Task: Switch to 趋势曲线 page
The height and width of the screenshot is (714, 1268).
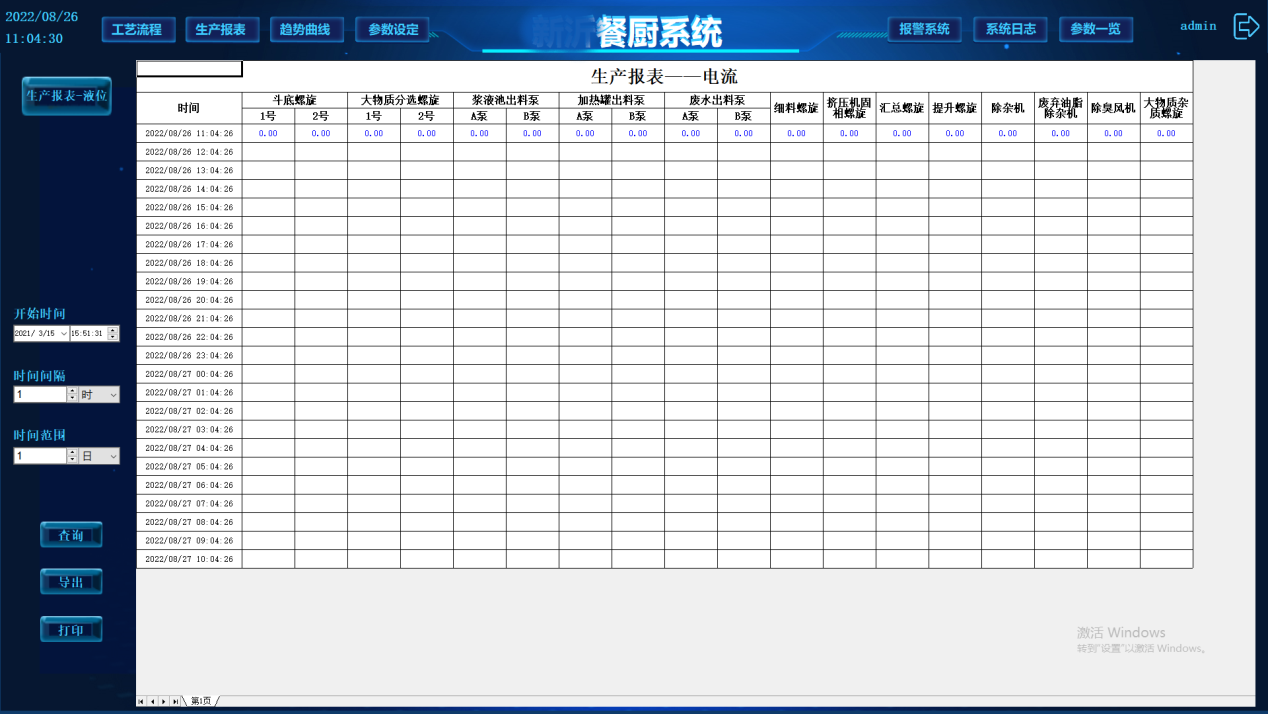Action: pos(306,30)
